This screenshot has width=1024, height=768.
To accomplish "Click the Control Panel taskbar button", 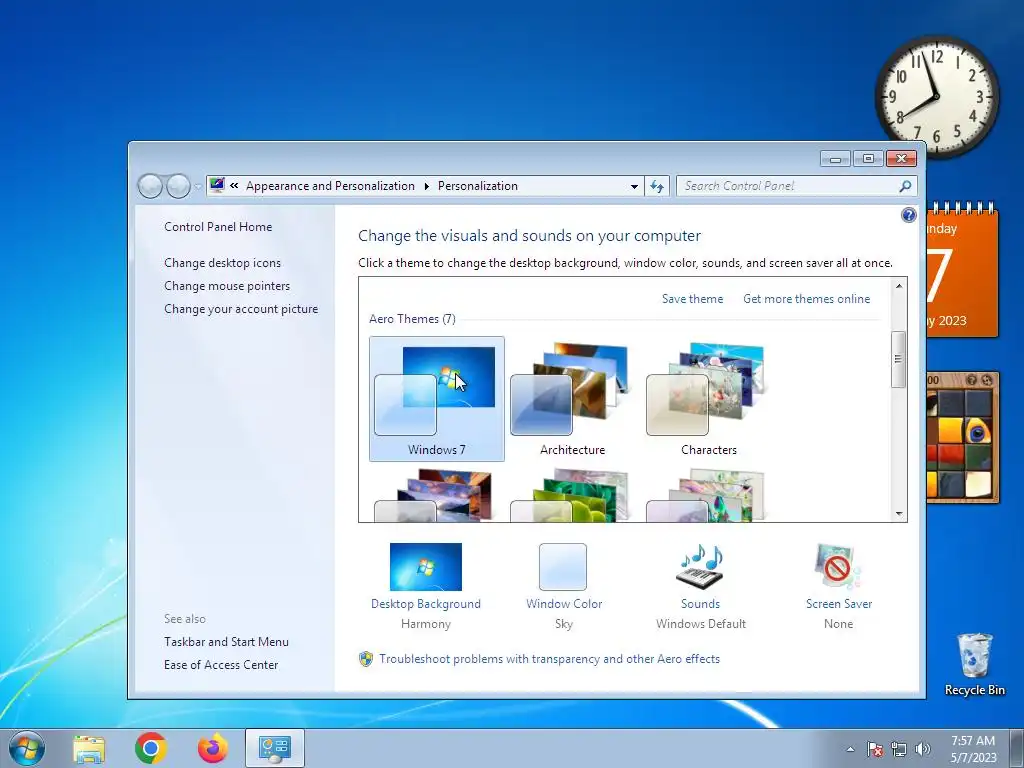I will coord(274,748).
